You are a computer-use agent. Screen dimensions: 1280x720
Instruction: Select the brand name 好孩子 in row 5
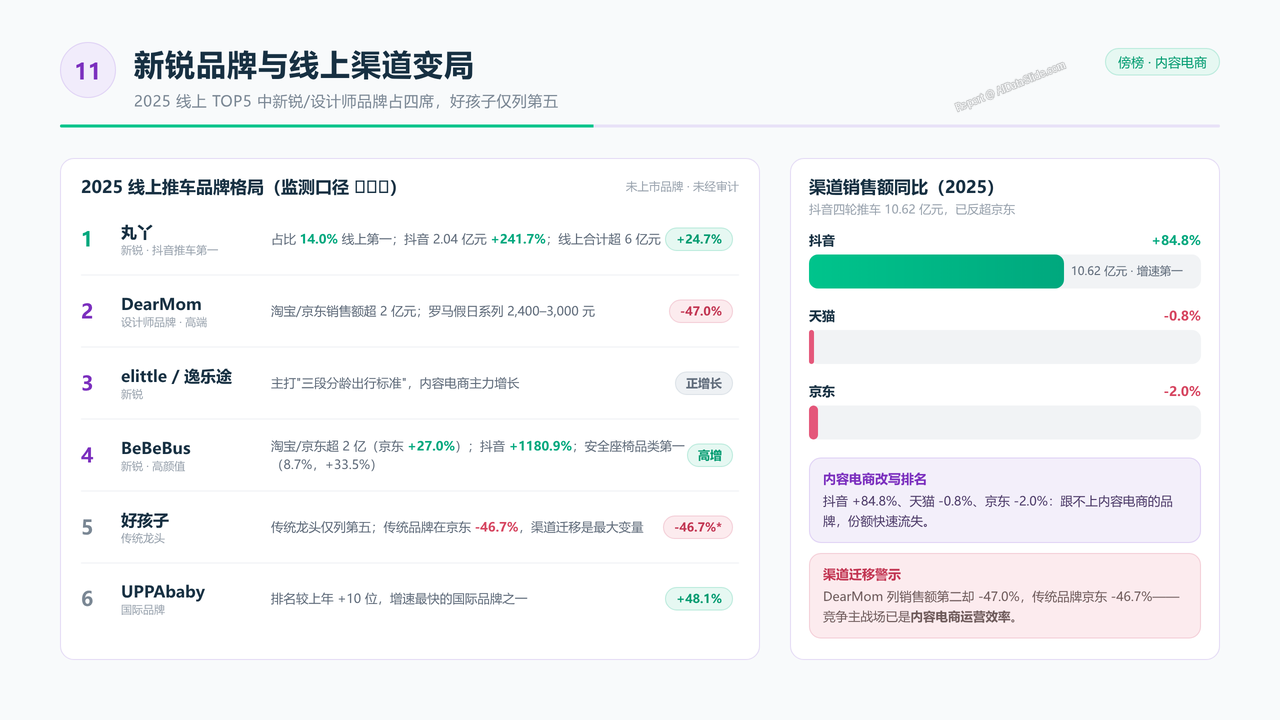pos(145,520)
